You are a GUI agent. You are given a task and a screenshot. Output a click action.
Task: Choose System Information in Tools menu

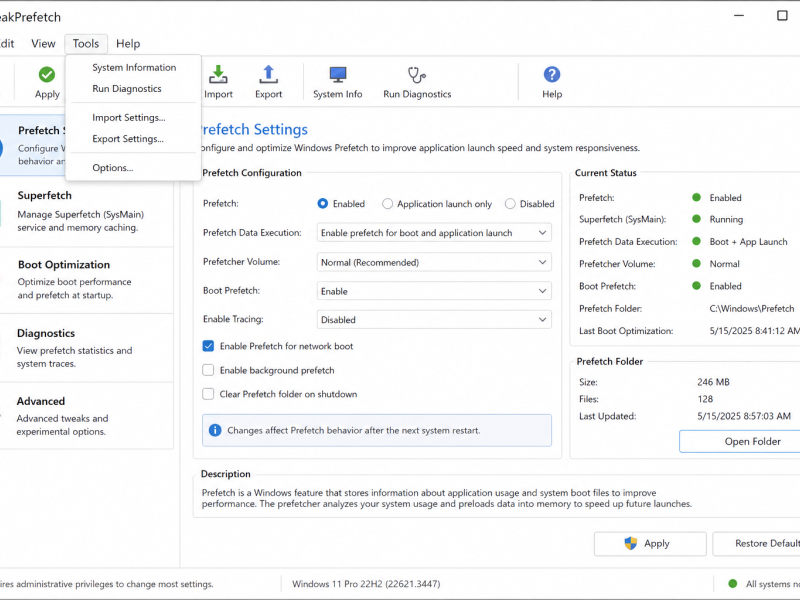(133, 67)
